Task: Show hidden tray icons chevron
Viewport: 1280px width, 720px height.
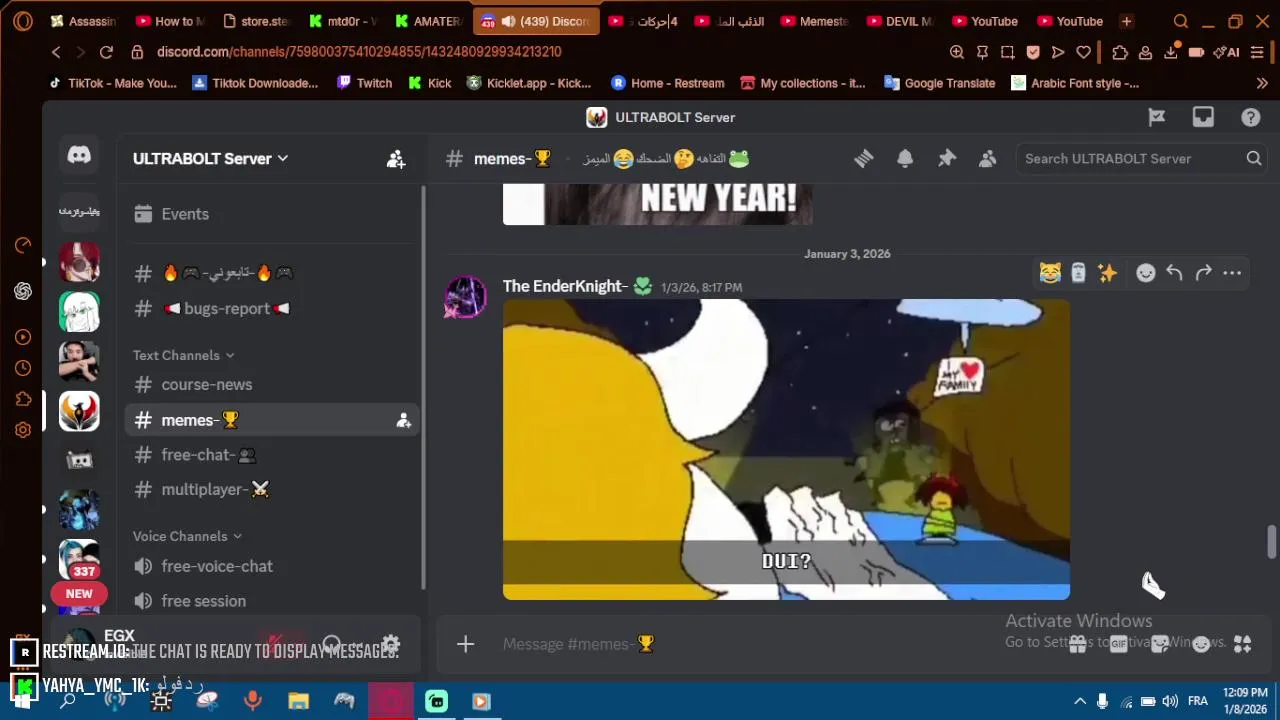Action: pos(1079,701)
